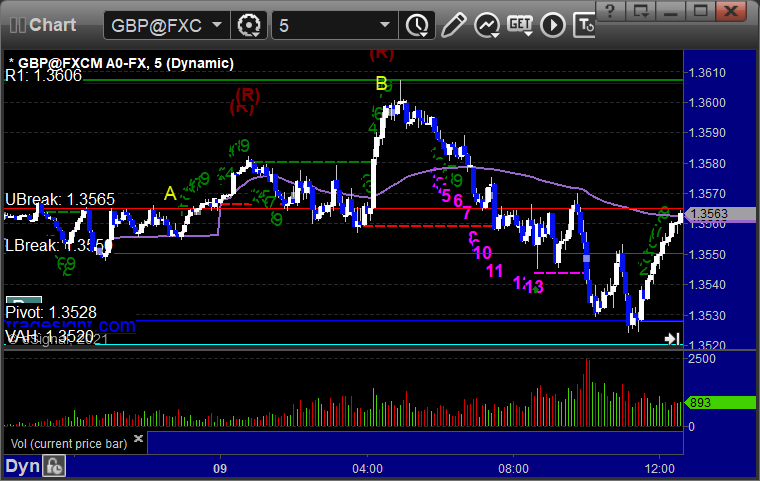760x481 pixels.
Task: Select the 1.3540 price axis label
Action: [x=707, y=285]
